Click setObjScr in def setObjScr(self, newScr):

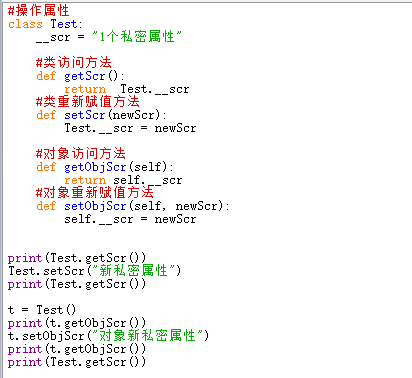[x=95, y=206]
